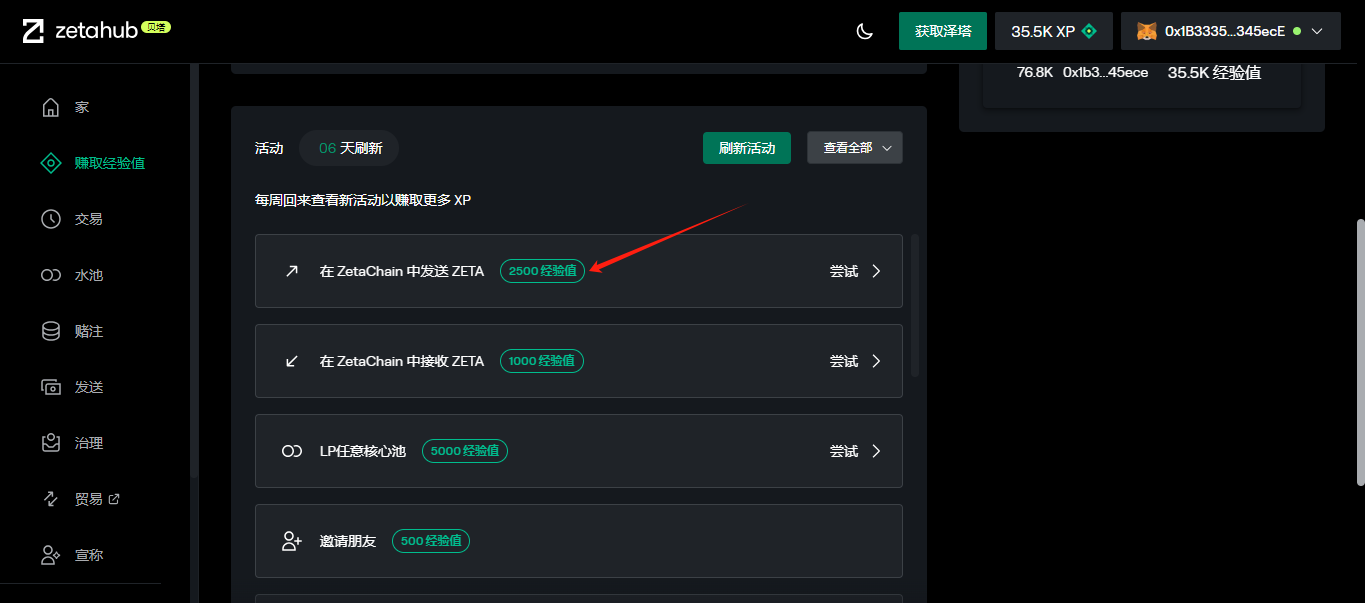The width and height of the screenshot is (1365, 603).
Task: Open the 水池 pool icon
Action: click(x=51, y=275)
